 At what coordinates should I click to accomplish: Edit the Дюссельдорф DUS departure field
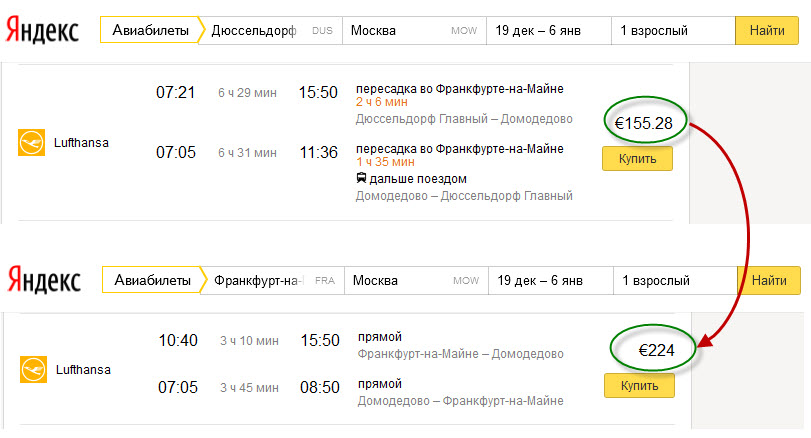[271, 31]
